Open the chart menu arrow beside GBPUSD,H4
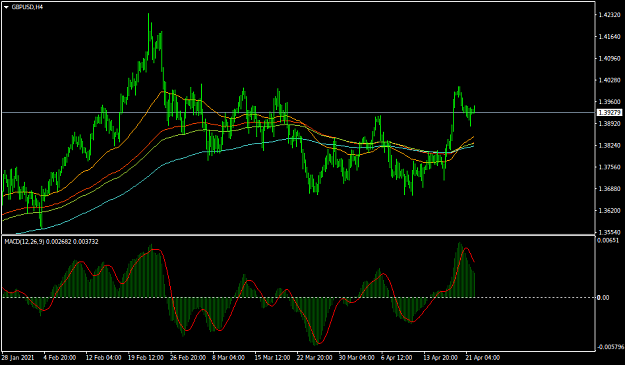The height and width of the screenshot is (365, 625). click(6, 7)
